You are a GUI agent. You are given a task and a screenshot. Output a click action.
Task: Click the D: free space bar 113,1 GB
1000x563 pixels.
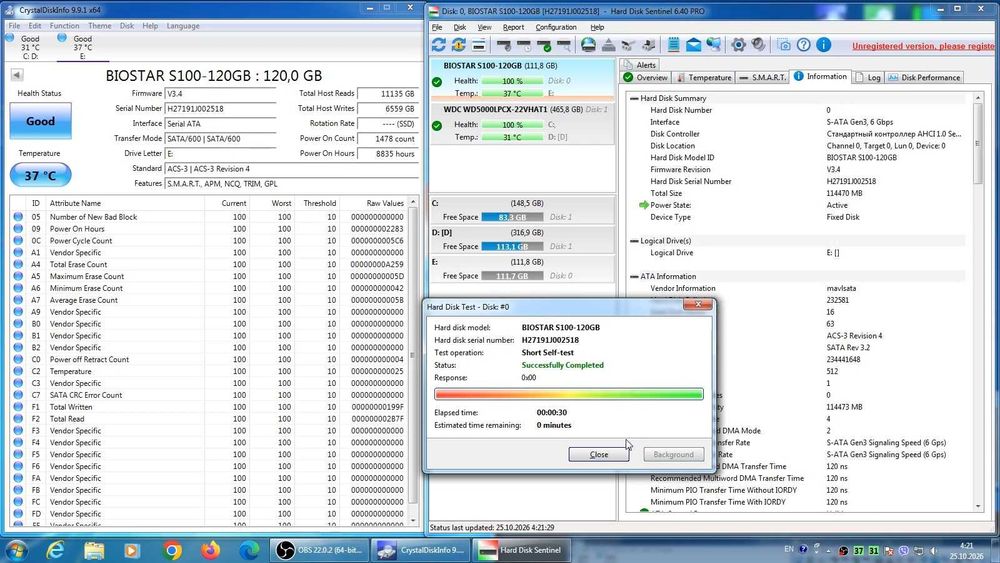click(512, 246)
